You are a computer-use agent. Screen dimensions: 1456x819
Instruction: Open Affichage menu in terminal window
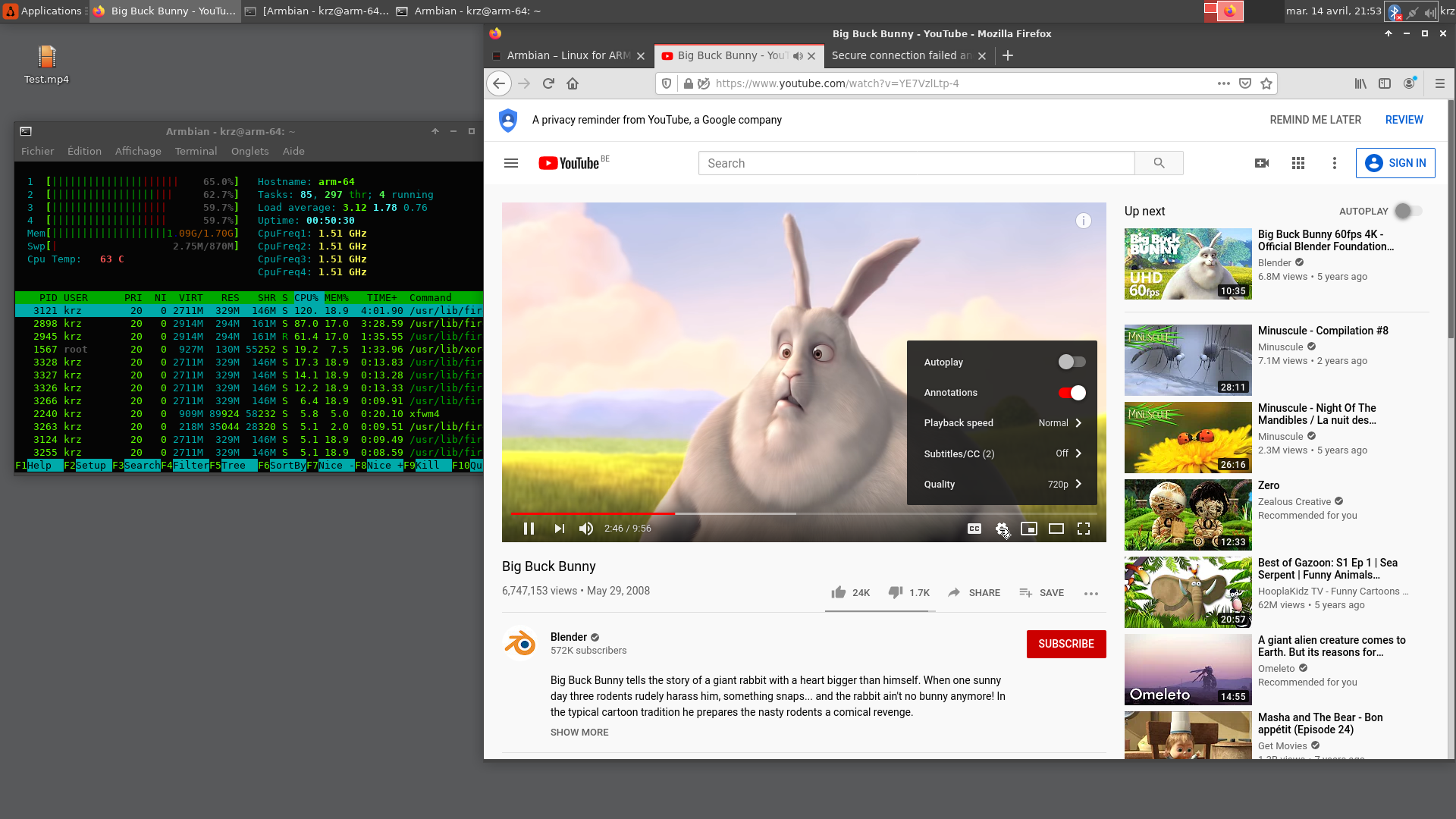(x=138, y=151)
